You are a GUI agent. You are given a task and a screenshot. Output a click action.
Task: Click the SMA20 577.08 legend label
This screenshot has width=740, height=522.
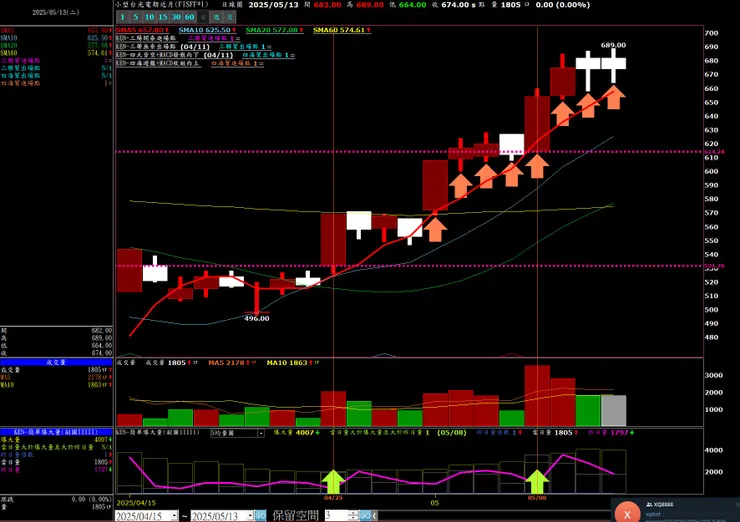pyautogui.click(x=275, y=30)
